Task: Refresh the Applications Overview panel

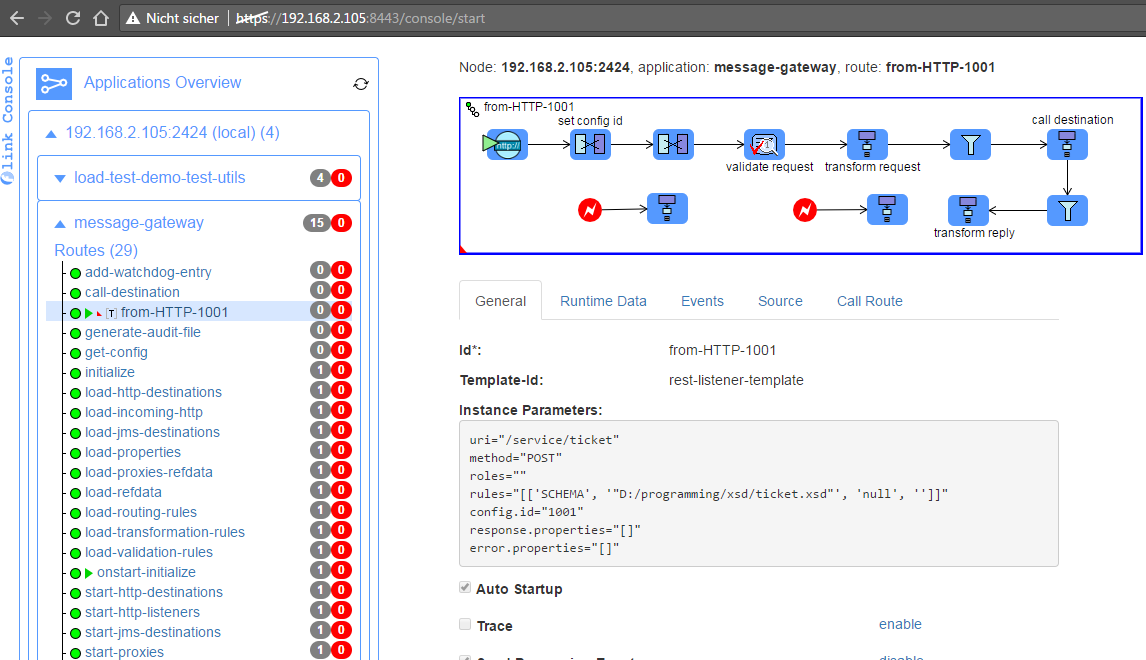Action: [361, 84]
